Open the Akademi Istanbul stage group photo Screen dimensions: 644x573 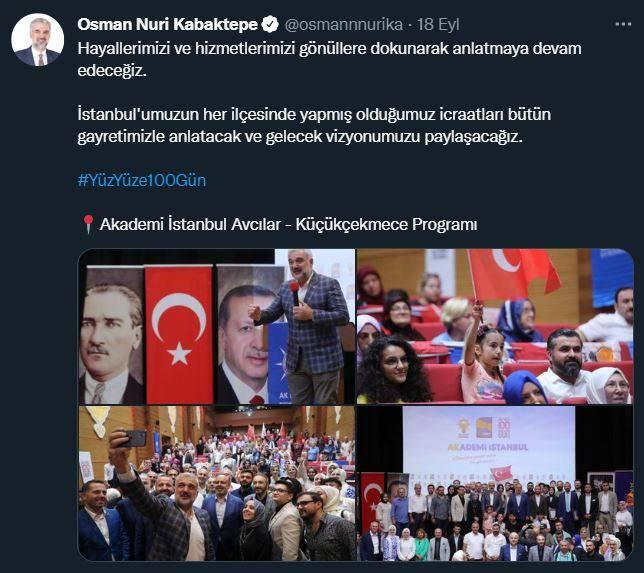pyautogui.click(x=495, y=483)
